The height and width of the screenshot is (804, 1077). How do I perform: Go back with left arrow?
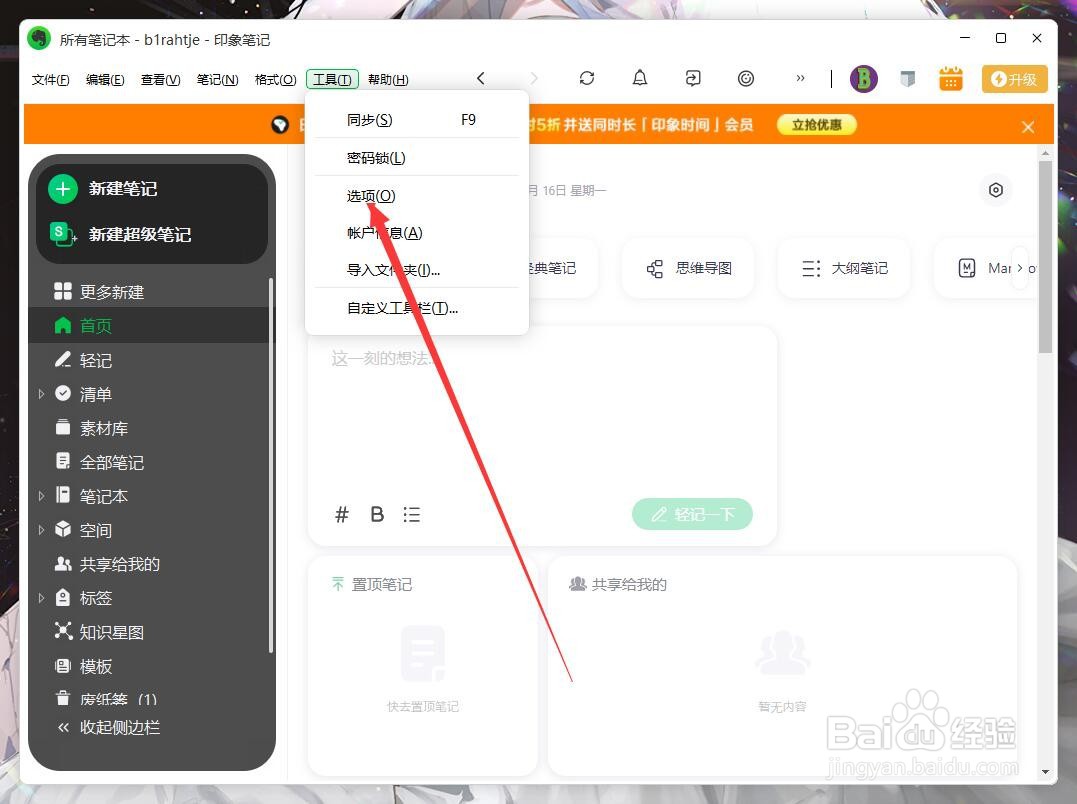click(x=481, y=78)
